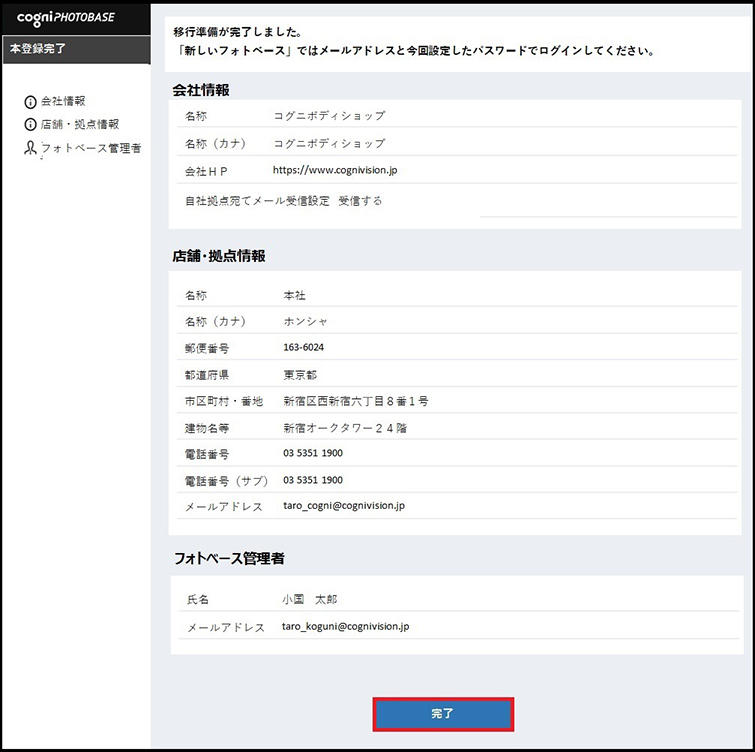
Task: Click the 市区町村・番地 label
Action: click(224, 401)
